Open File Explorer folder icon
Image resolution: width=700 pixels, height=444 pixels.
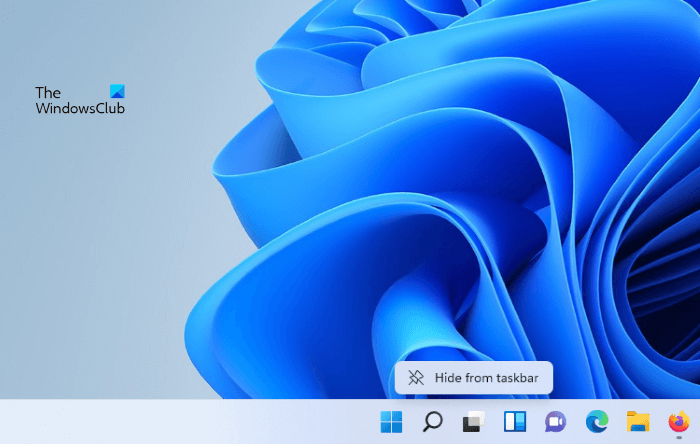638,422
